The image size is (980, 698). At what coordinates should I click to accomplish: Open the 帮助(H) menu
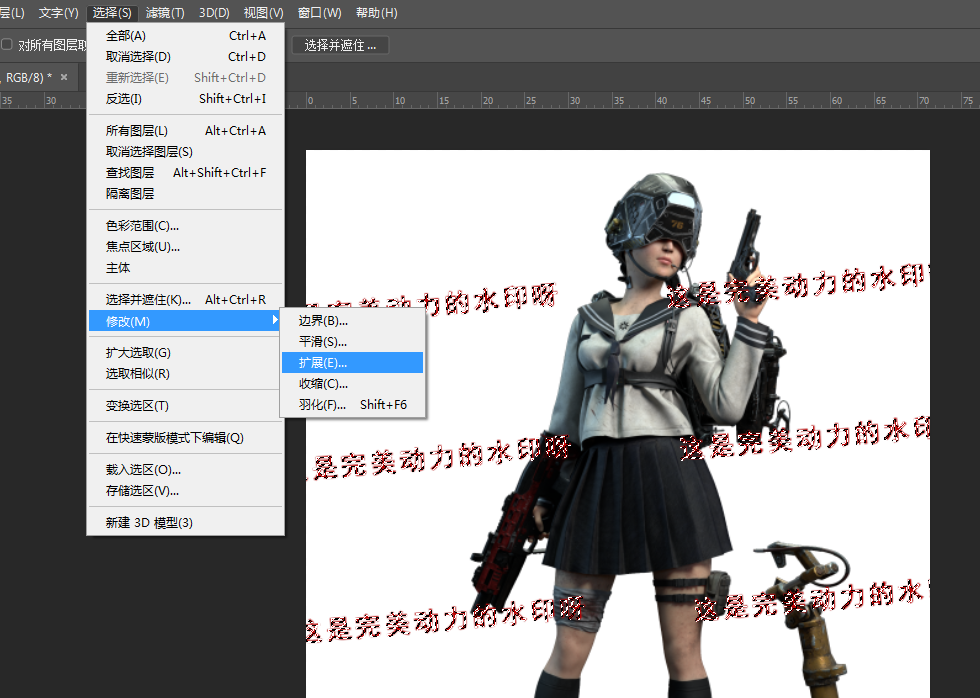point(376,13)
